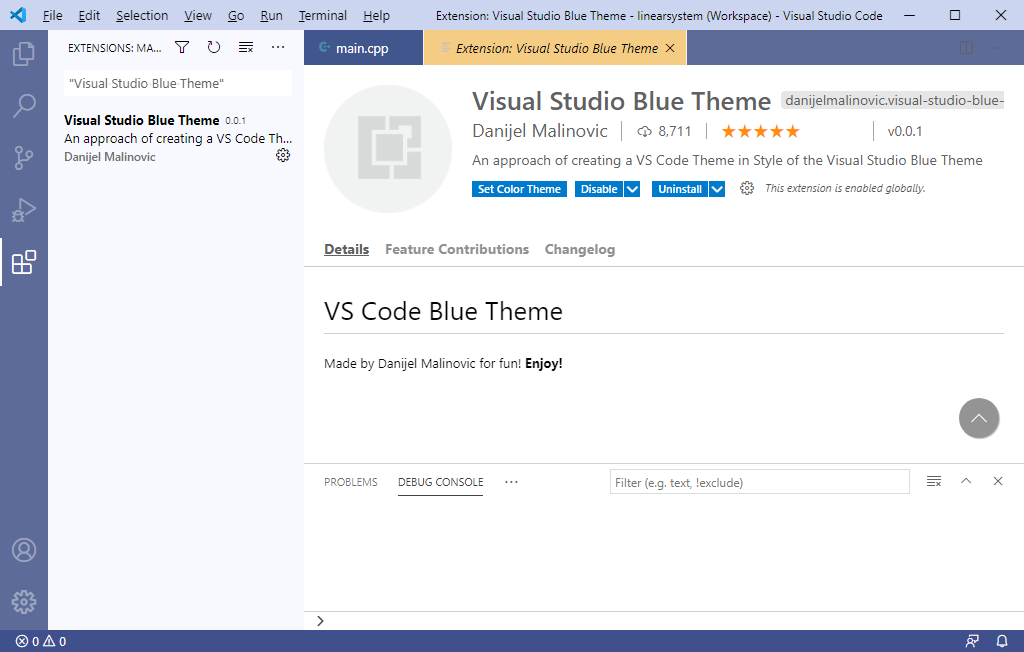Open the Terminal menu
Viewport: 1024px width, 652px height.
(x=323, y=15)
